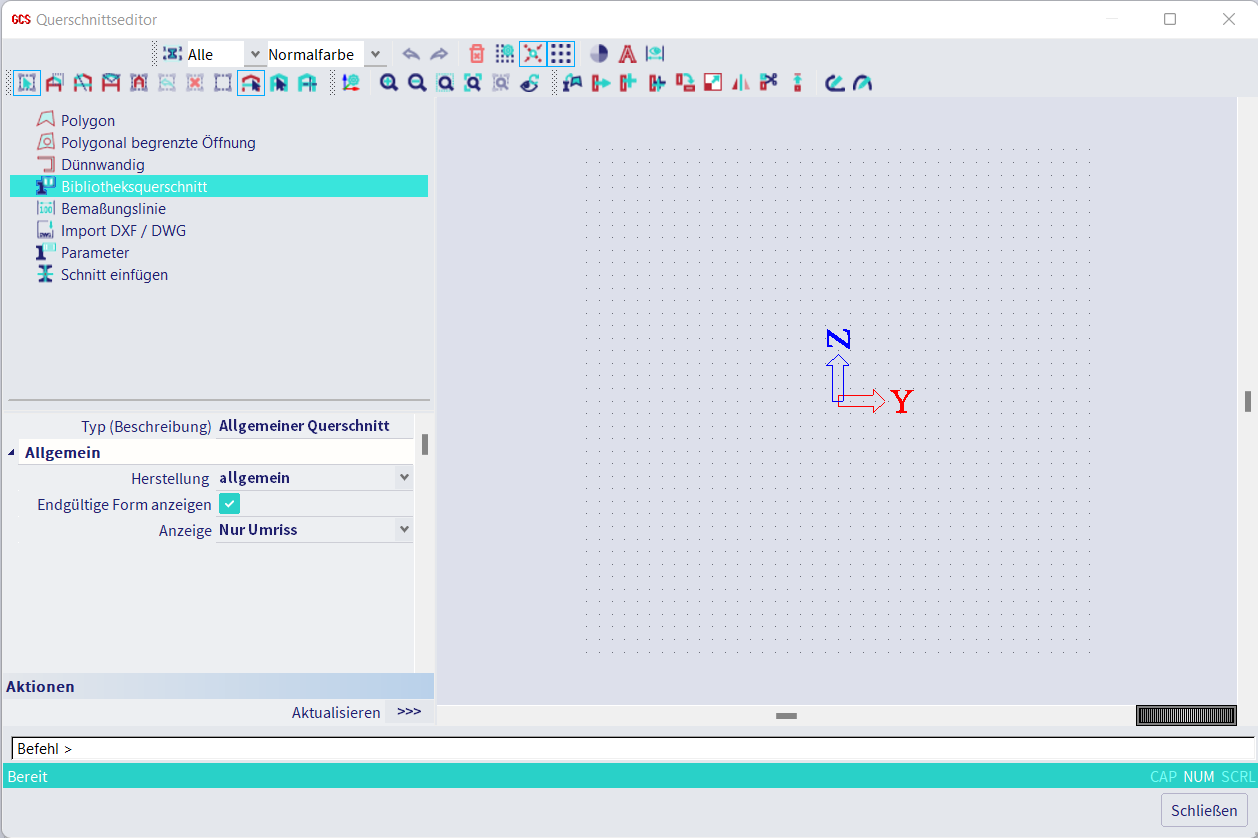Select Polygon in the tool list
Screen dimensions: 1258x838
click(x=88, y=121)
